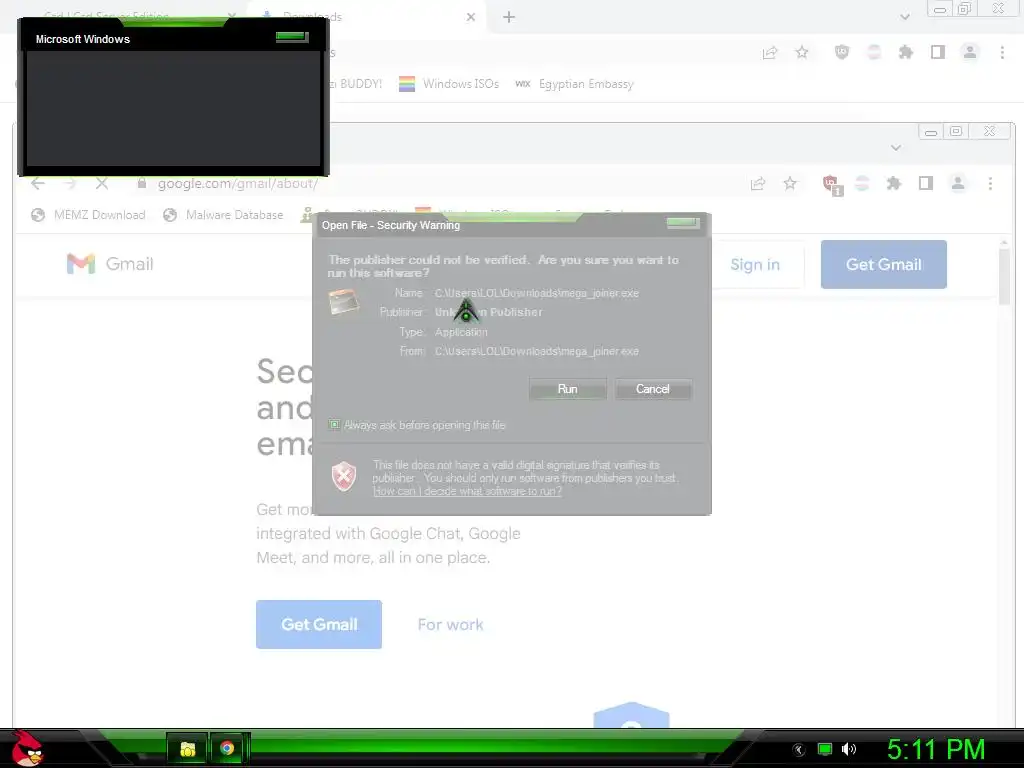Open the Windows ISOs bookmark
The width and height of the screenshot is (1024, 768).
point(449,84)
